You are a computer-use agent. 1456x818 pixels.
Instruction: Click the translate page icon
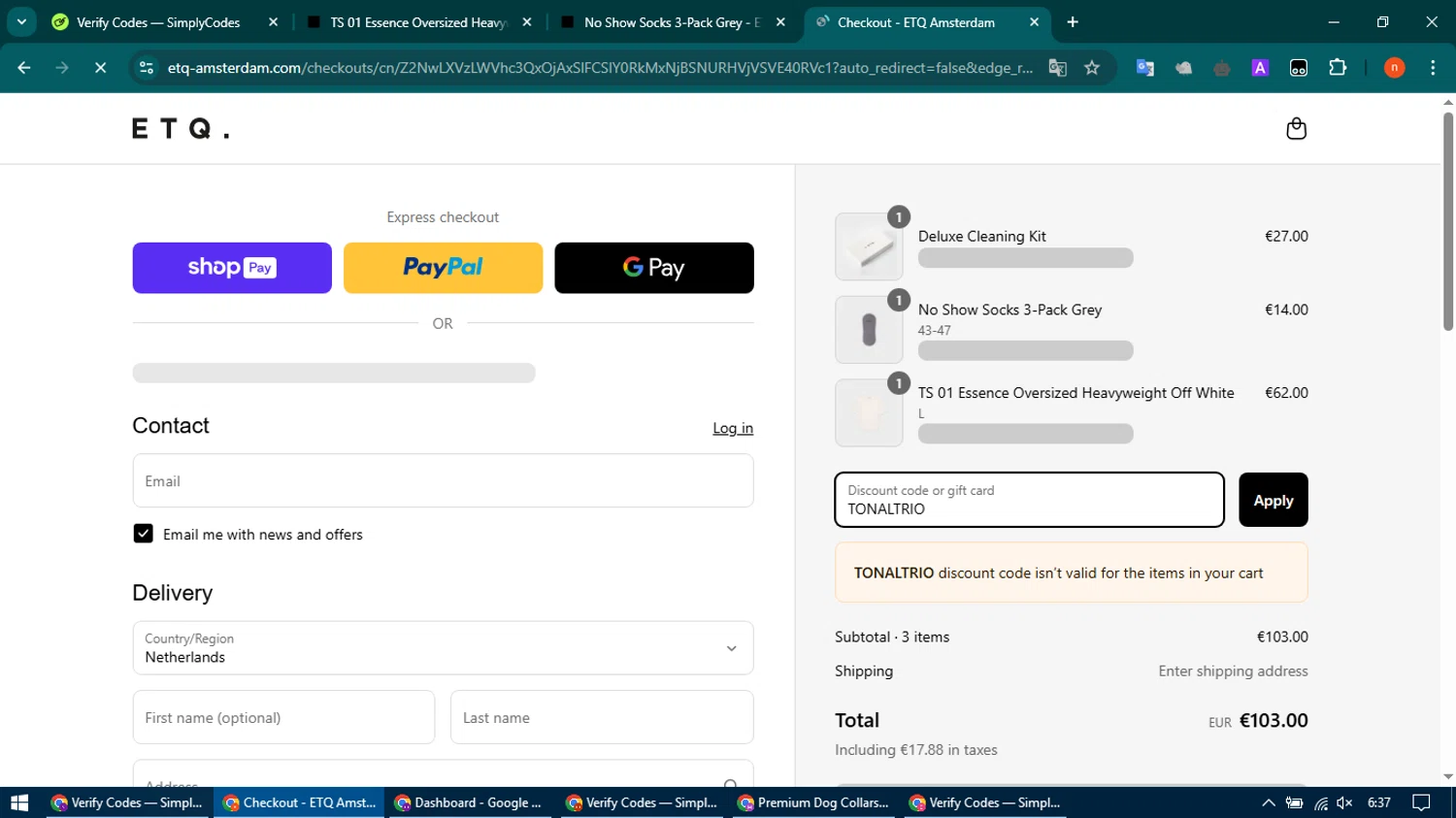pos(1057,67)
